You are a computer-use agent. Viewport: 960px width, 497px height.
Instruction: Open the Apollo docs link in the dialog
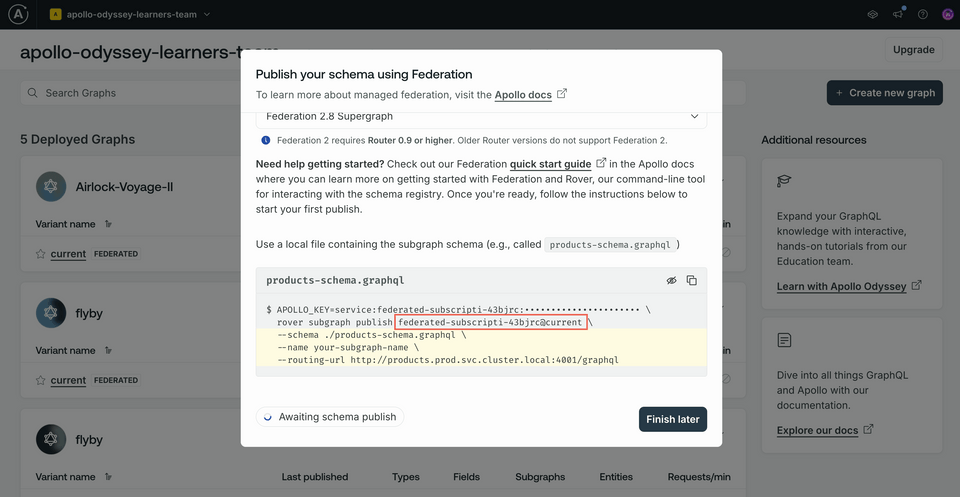pyautogui.click(x=523, y=95)
